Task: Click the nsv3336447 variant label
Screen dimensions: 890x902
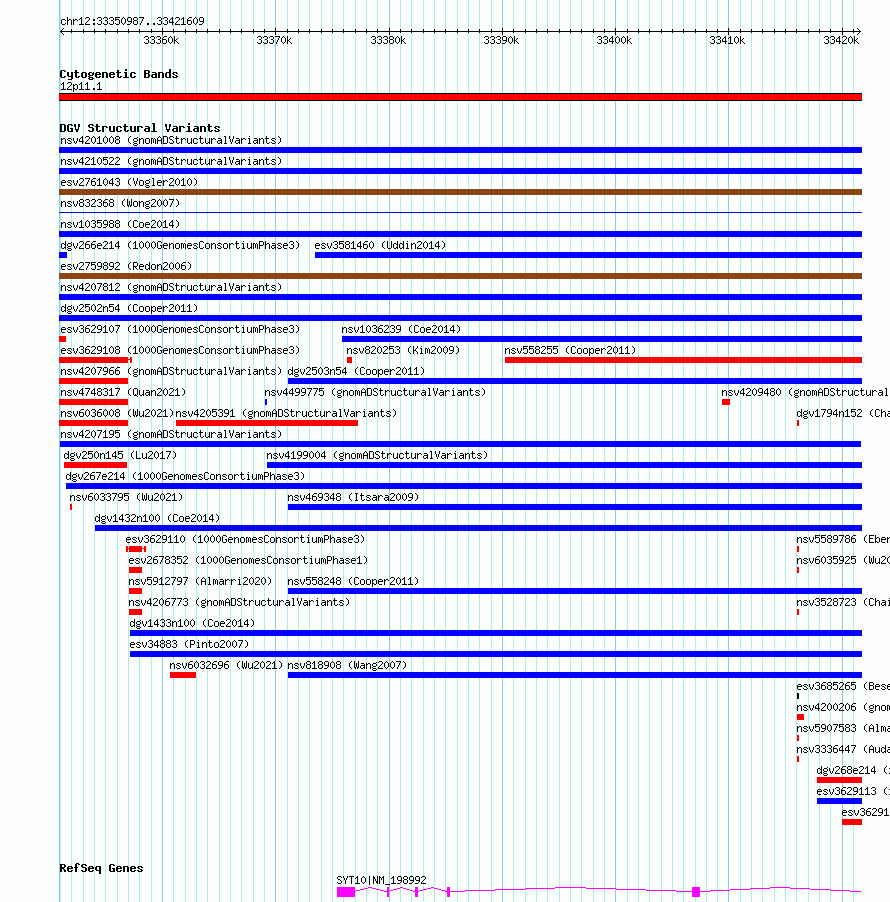Action: [843, 749]
